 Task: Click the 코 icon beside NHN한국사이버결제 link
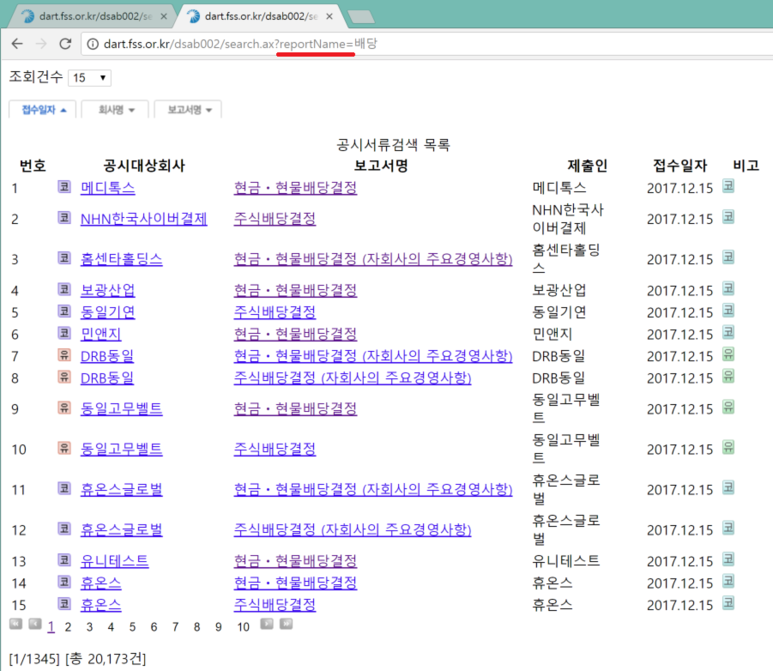click(x=64, y=217)
